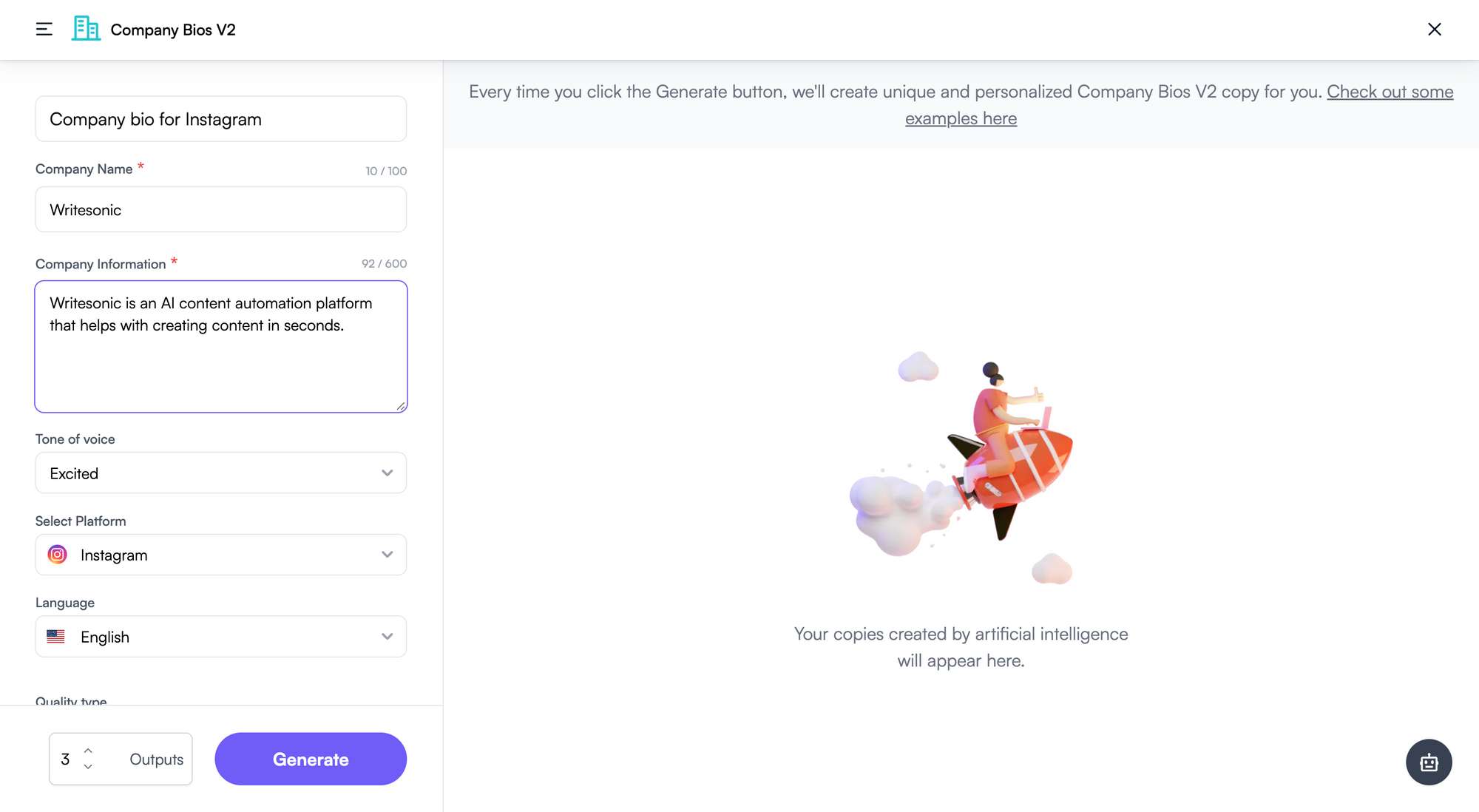Dismiss the panel with the X icon

(x=1435, y=30)
